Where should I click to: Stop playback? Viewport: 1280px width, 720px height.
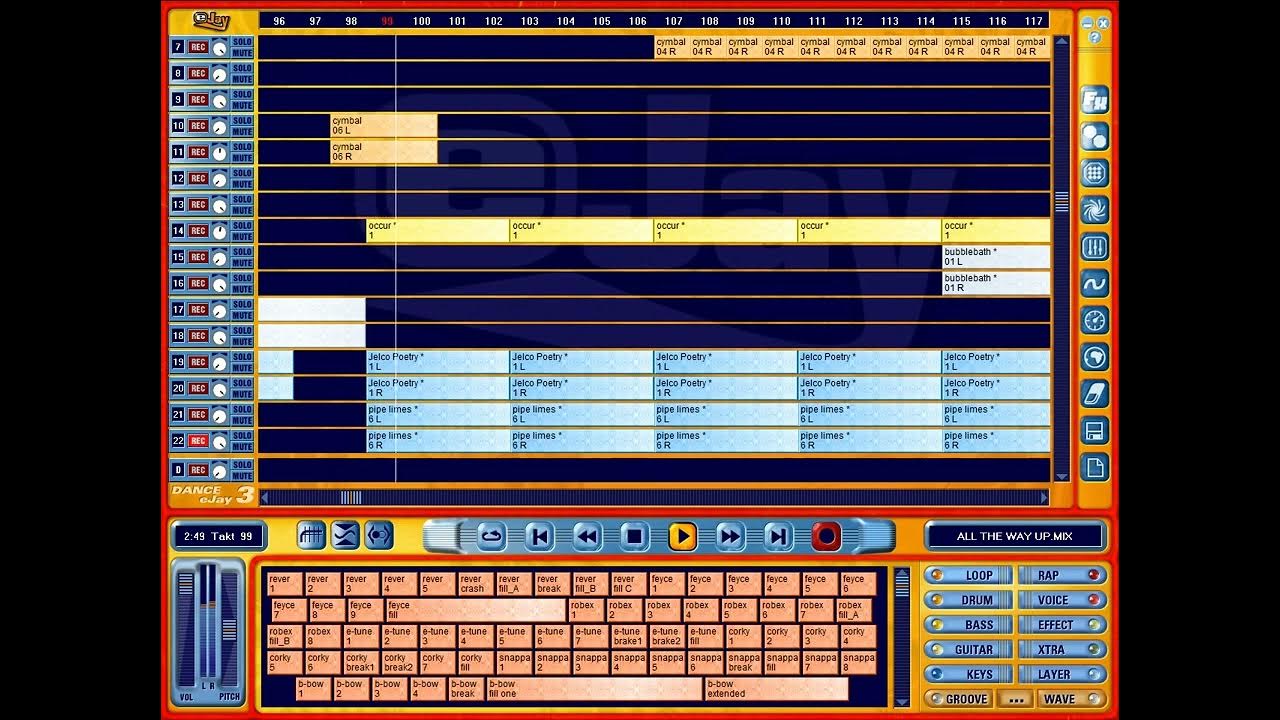point(634,537)
